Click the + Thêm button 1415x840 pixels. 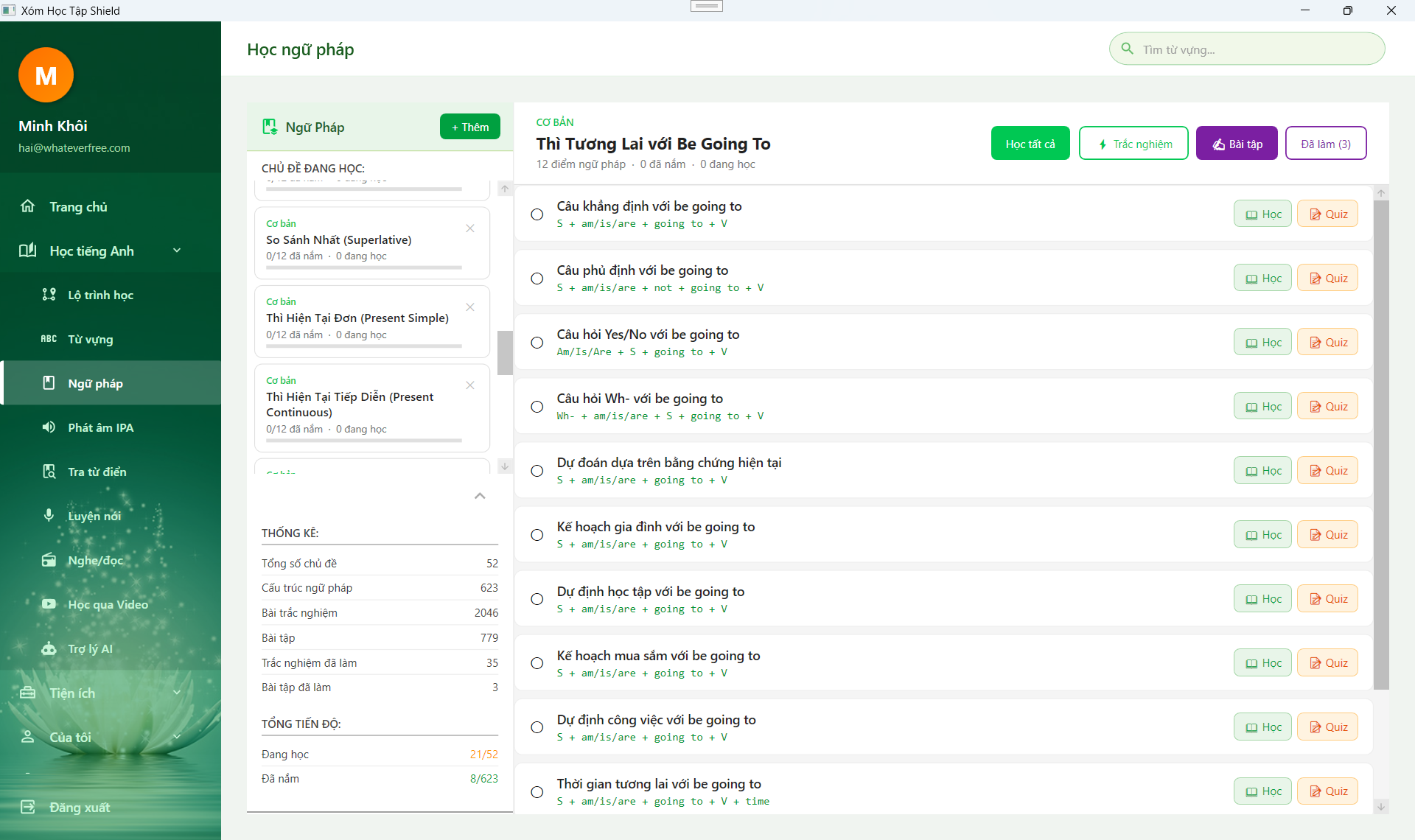point(470,127)
